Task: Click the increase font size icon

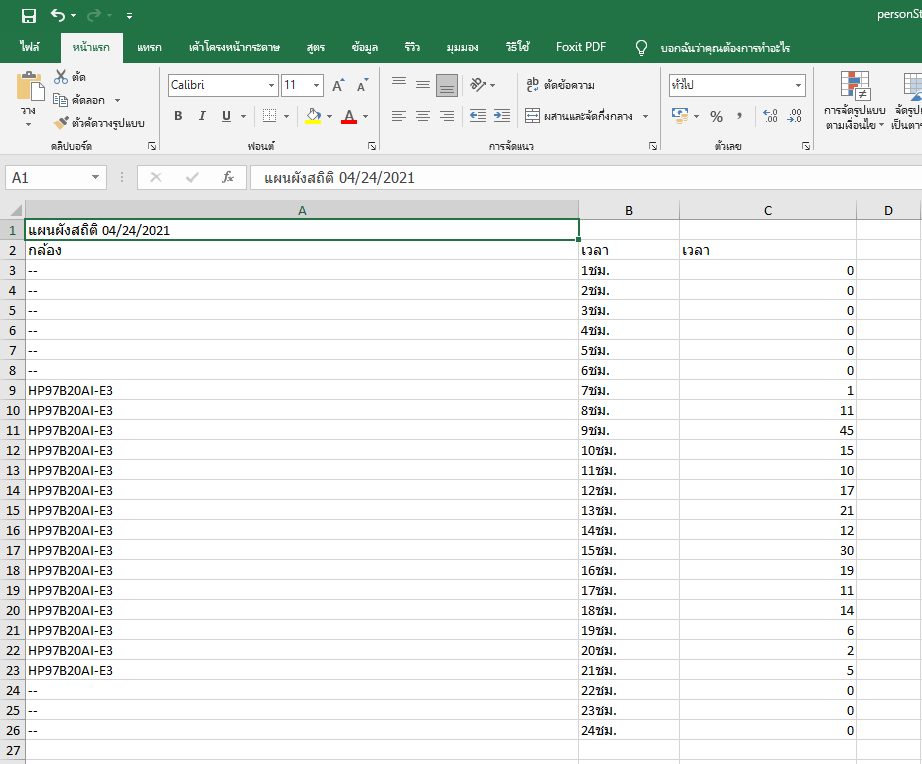Action: coord(338,86)
